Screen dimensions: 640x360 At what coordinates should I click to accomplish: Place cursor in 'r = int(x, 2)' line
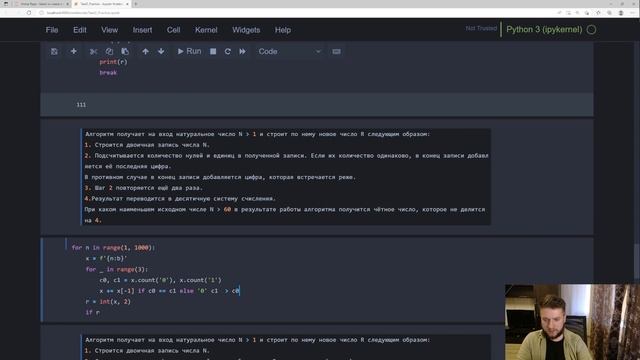(108, 302)
